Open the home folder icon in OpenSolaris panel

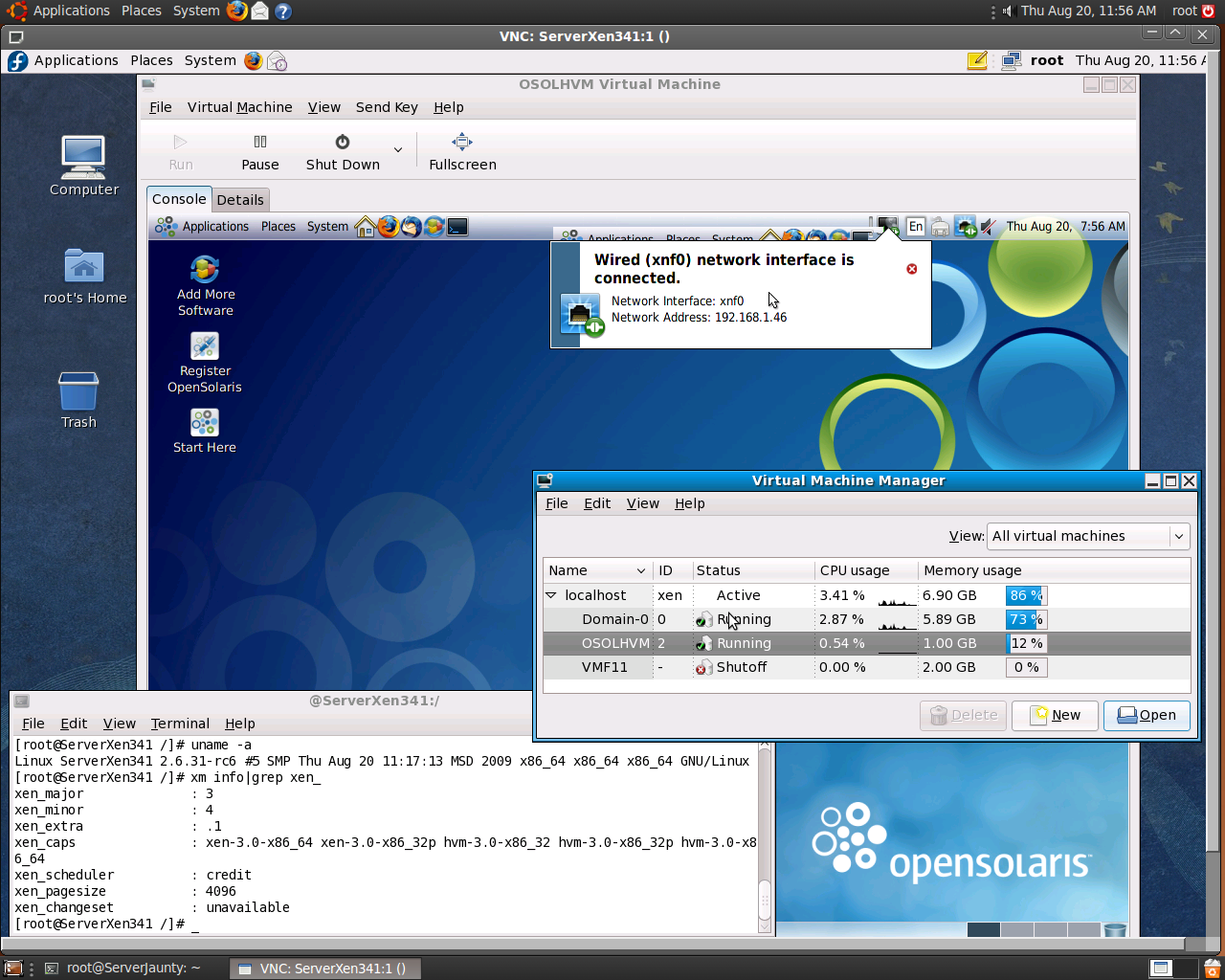pyautogui.click(x=365, y=227)
